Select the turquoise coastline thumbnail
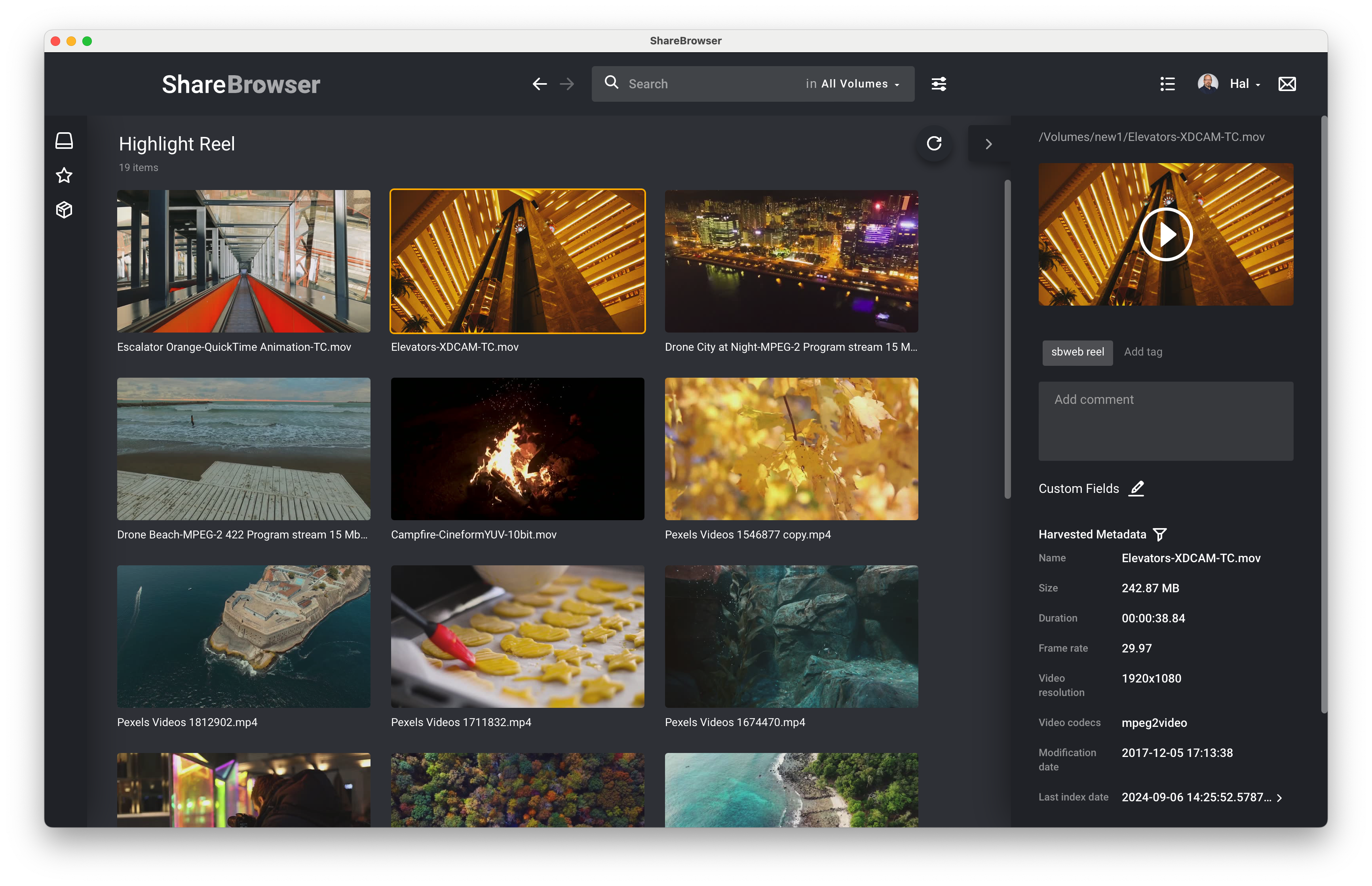1372x886 pixels. pyautogui.click(x=791, y=790)
